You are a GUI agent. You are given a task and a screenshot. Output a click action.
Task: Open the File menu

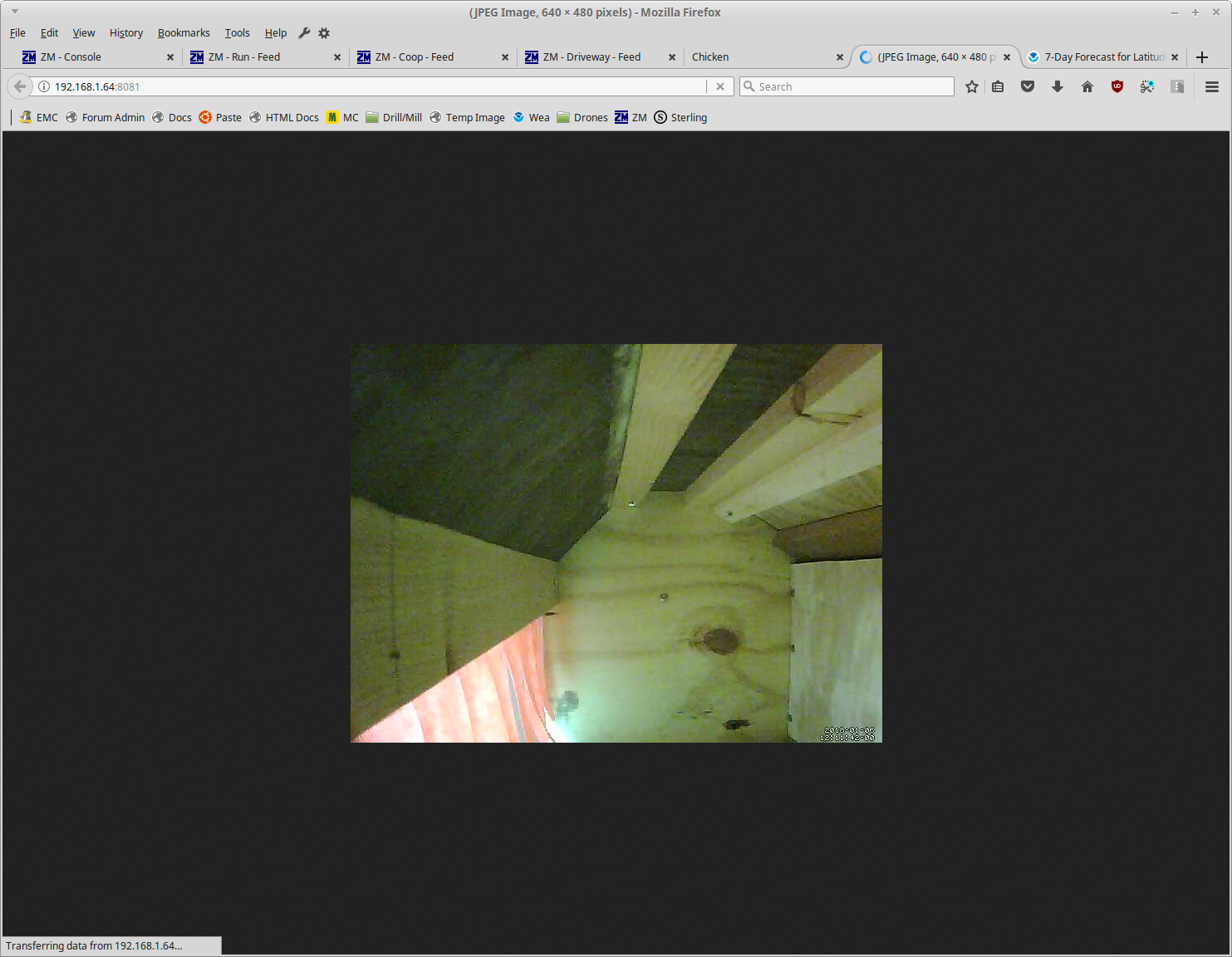(x=17, y=33)
